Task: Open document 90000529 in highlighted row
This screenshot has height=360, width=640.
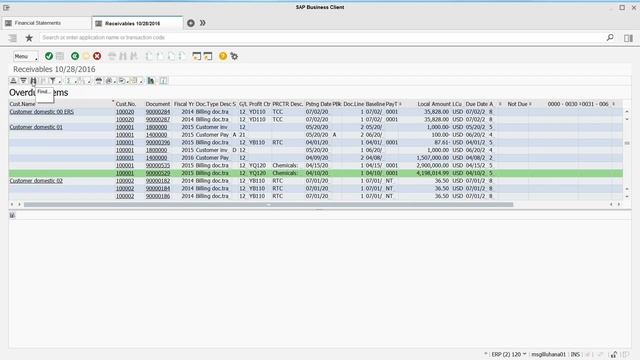Action: click(158, 173)
